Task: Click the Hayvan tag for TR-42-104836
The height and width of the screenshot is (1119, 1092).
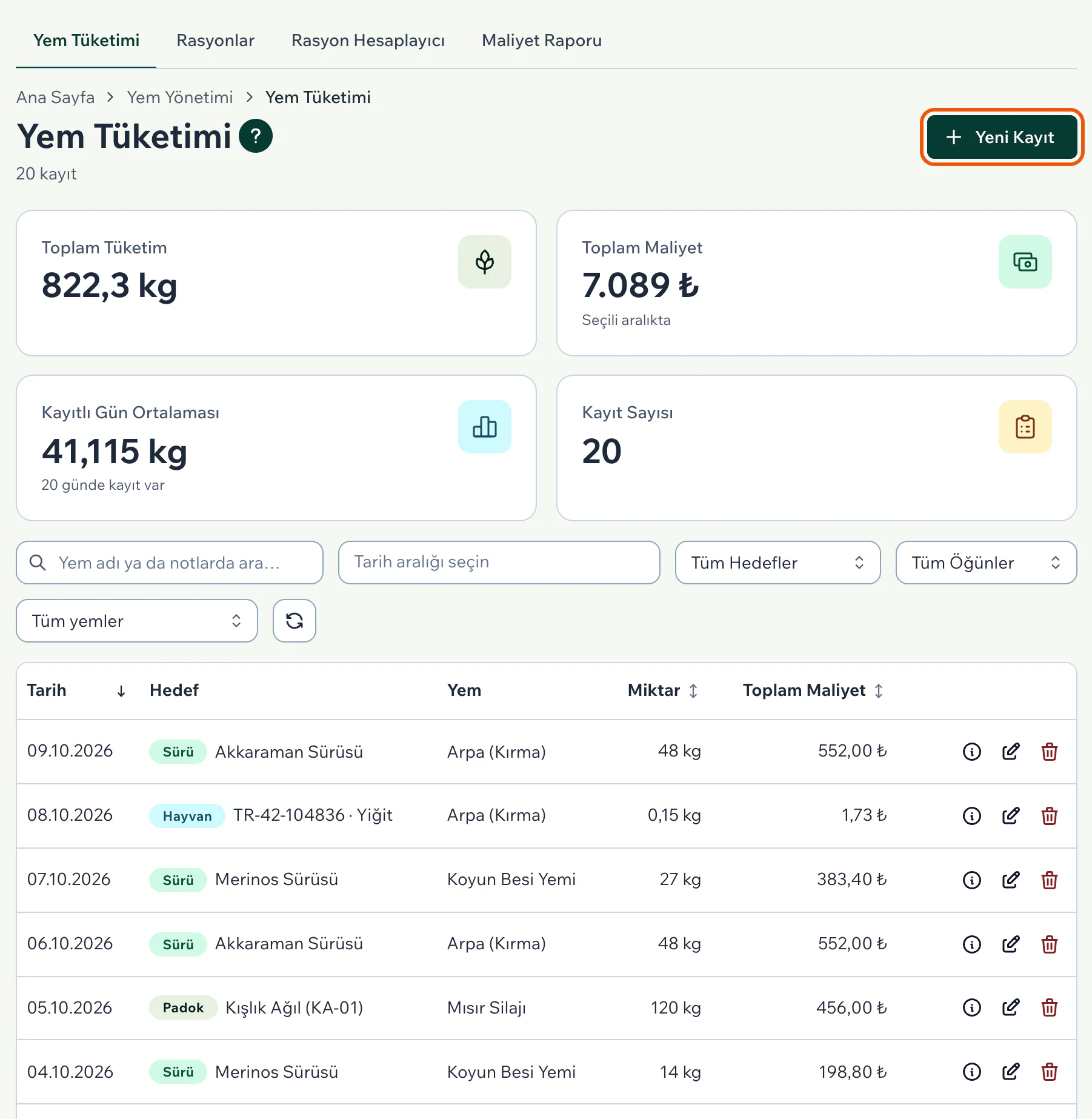Action: 187,816
